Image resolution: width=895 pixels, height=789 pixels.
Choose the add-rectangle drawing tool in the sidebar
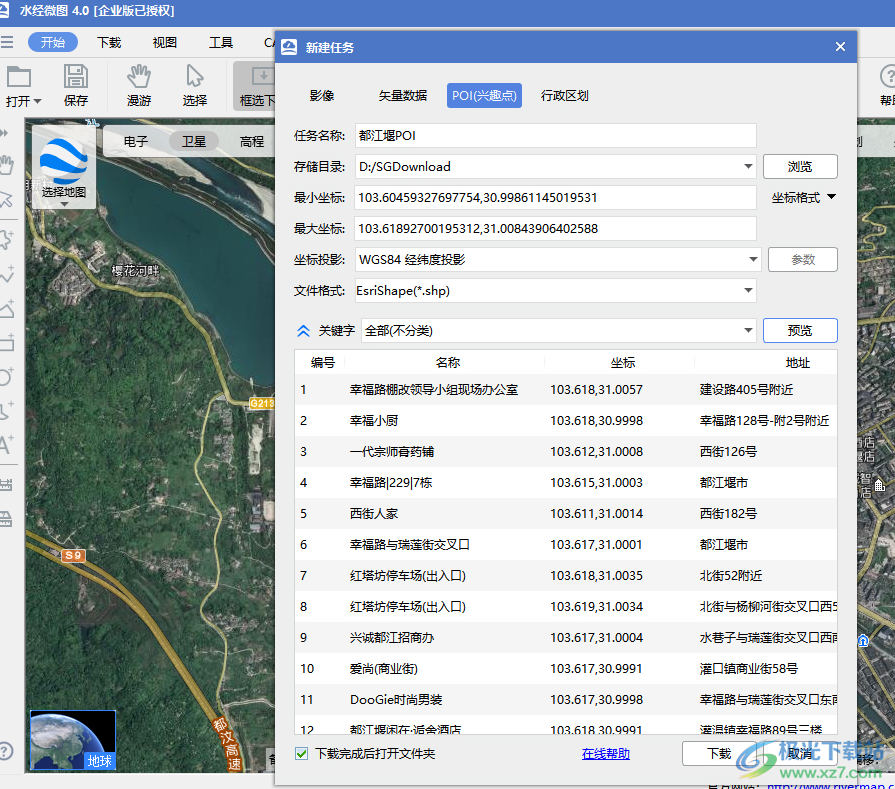click(6, 343)
